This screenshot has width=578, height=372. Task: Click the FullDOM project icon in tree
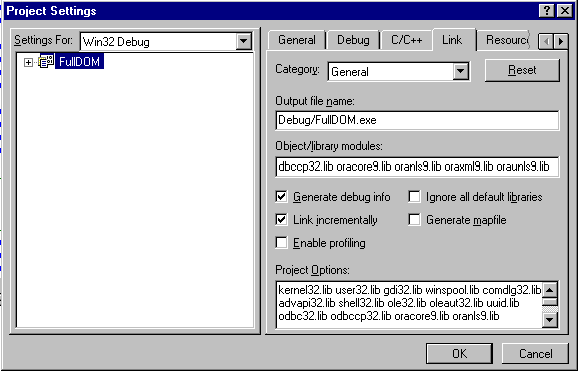pyautogui.click(x=46, y=61)
